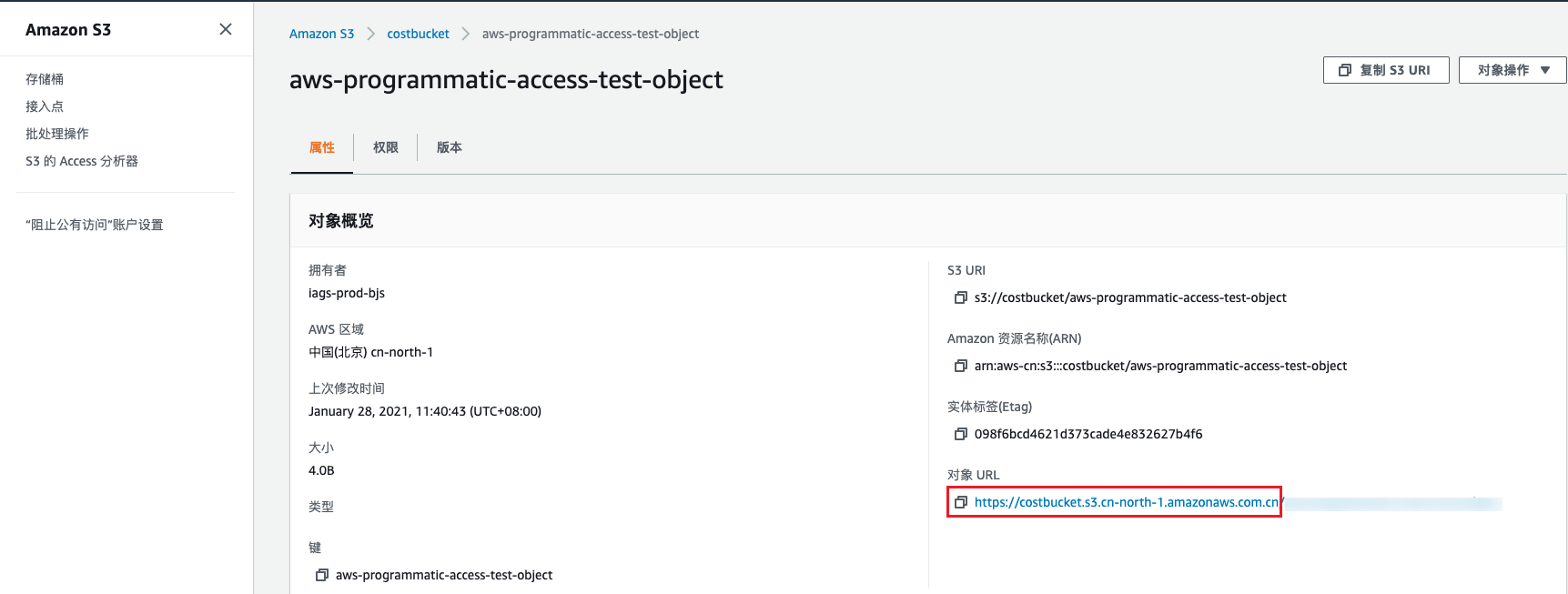This screenshot has height=594, width=1568.
Task: Open S3 的 Access 分析器
Action: point(82,161)
